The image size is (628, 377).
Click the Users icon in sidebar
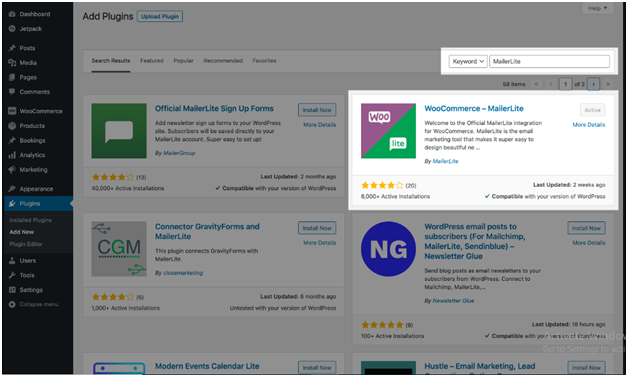pyautogui.click(x=12, y=260)
